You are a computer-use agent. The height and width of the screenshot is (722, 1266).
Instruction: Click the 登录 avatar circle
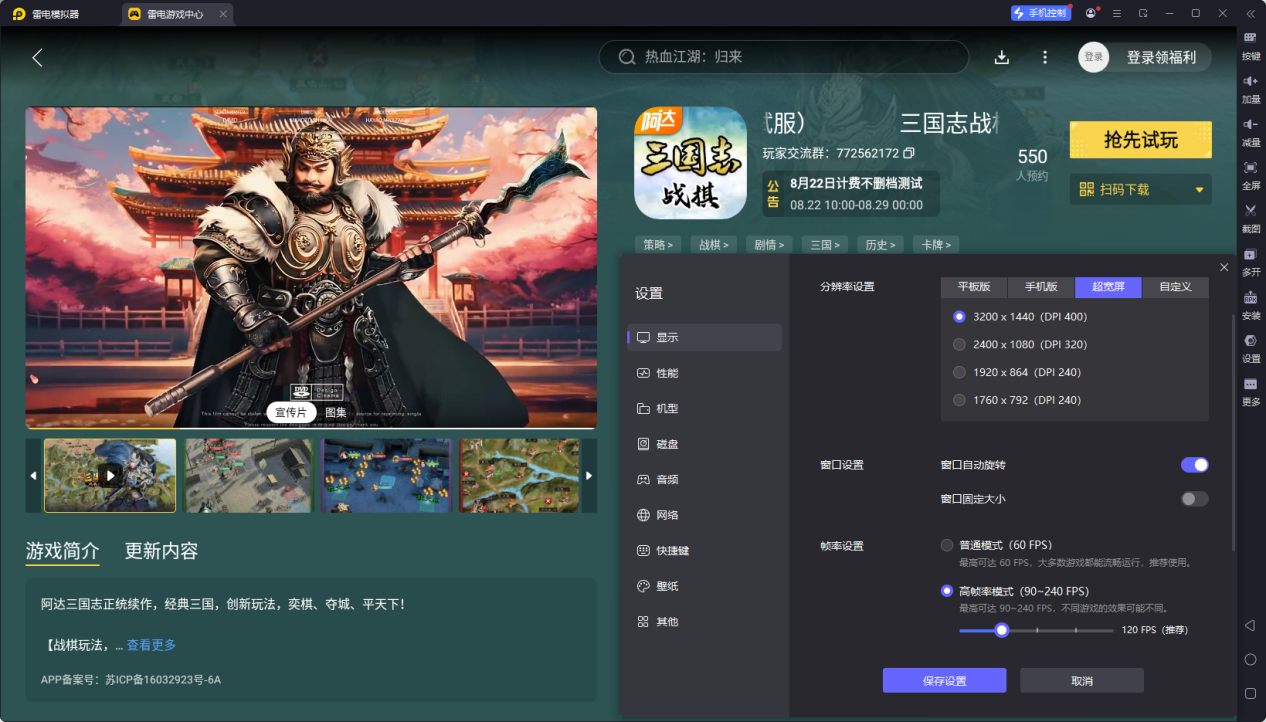pos(1094,57)
